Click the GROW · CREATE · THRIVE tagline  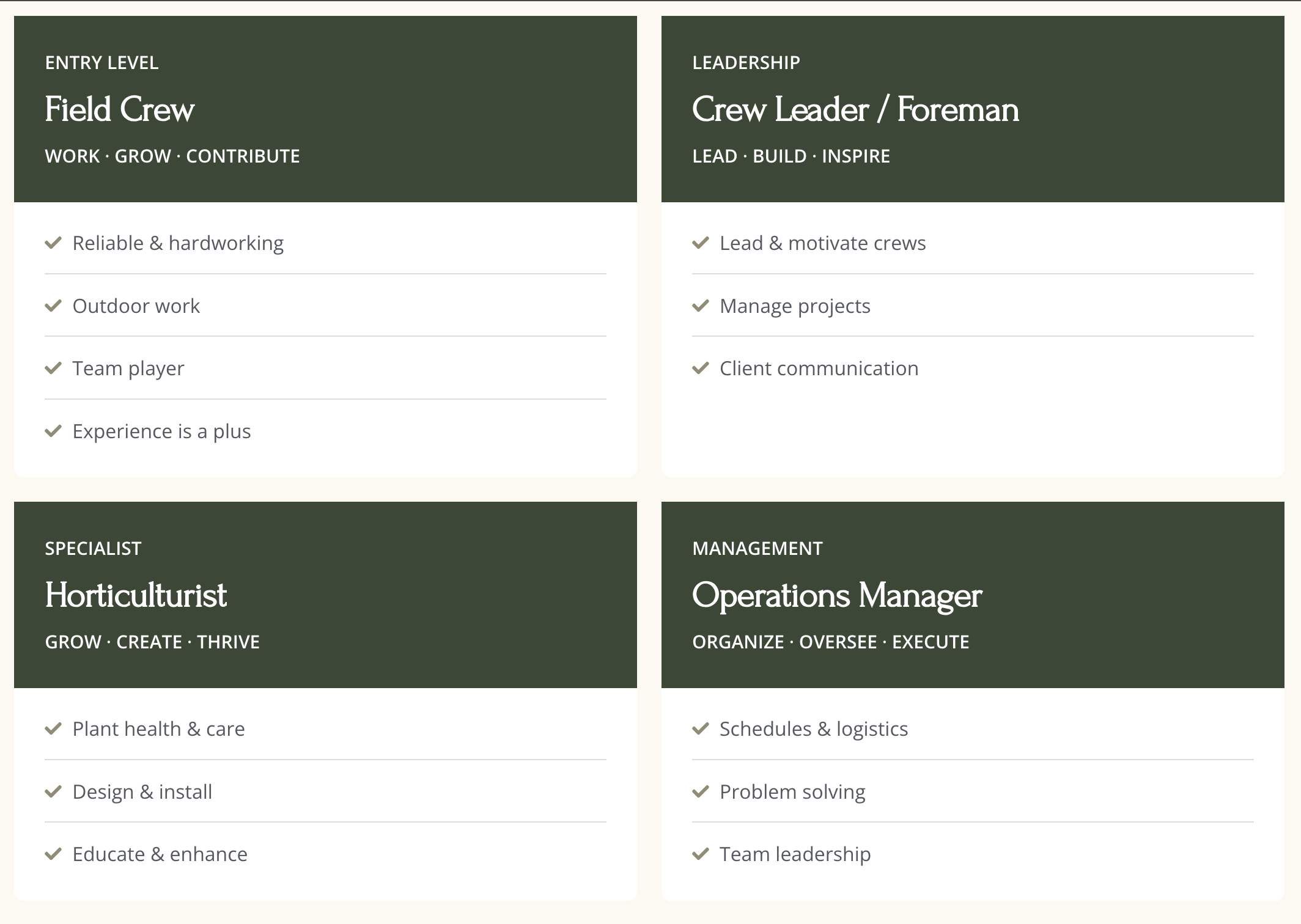click(x=152, y=642)
